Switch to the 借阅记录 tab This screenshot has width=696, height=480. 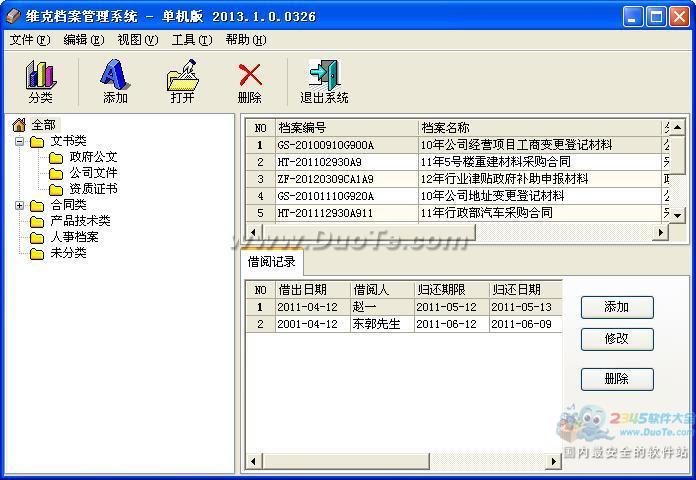click(272, 262)
